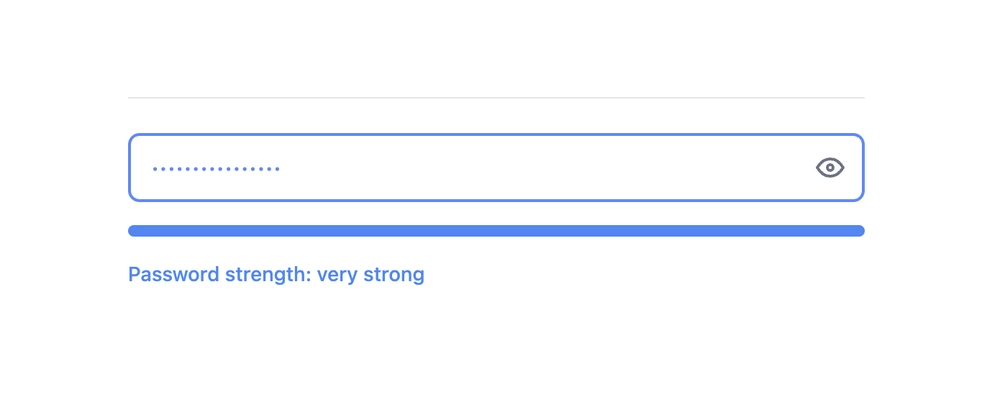Click the word 'strength:' in the label
The height and width of the screenshot is (420, 1000).
tap(268, 275)
